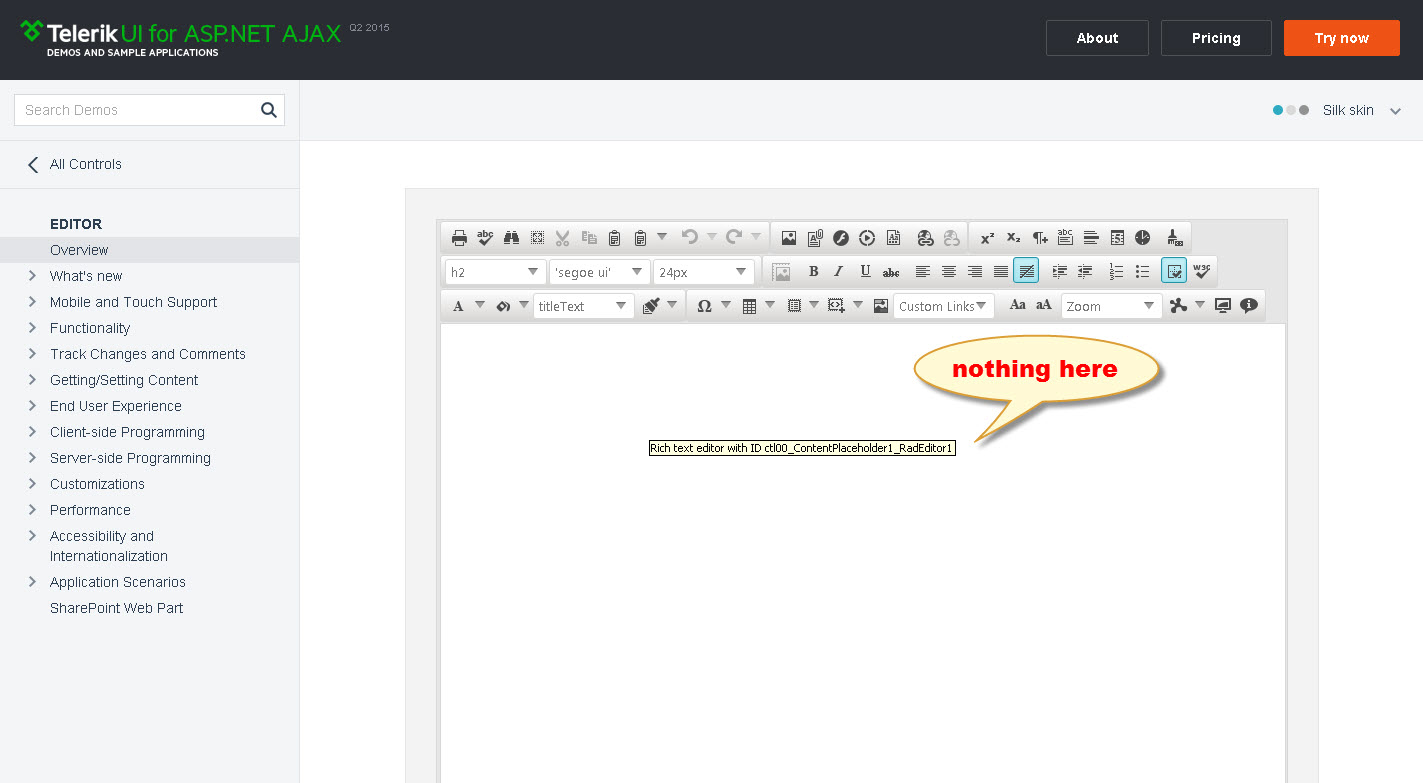The height and width of the screenshot is (783, 1423).
Task: Toggle the highlighted no-justify alignment button
Action: [1026, 271]
